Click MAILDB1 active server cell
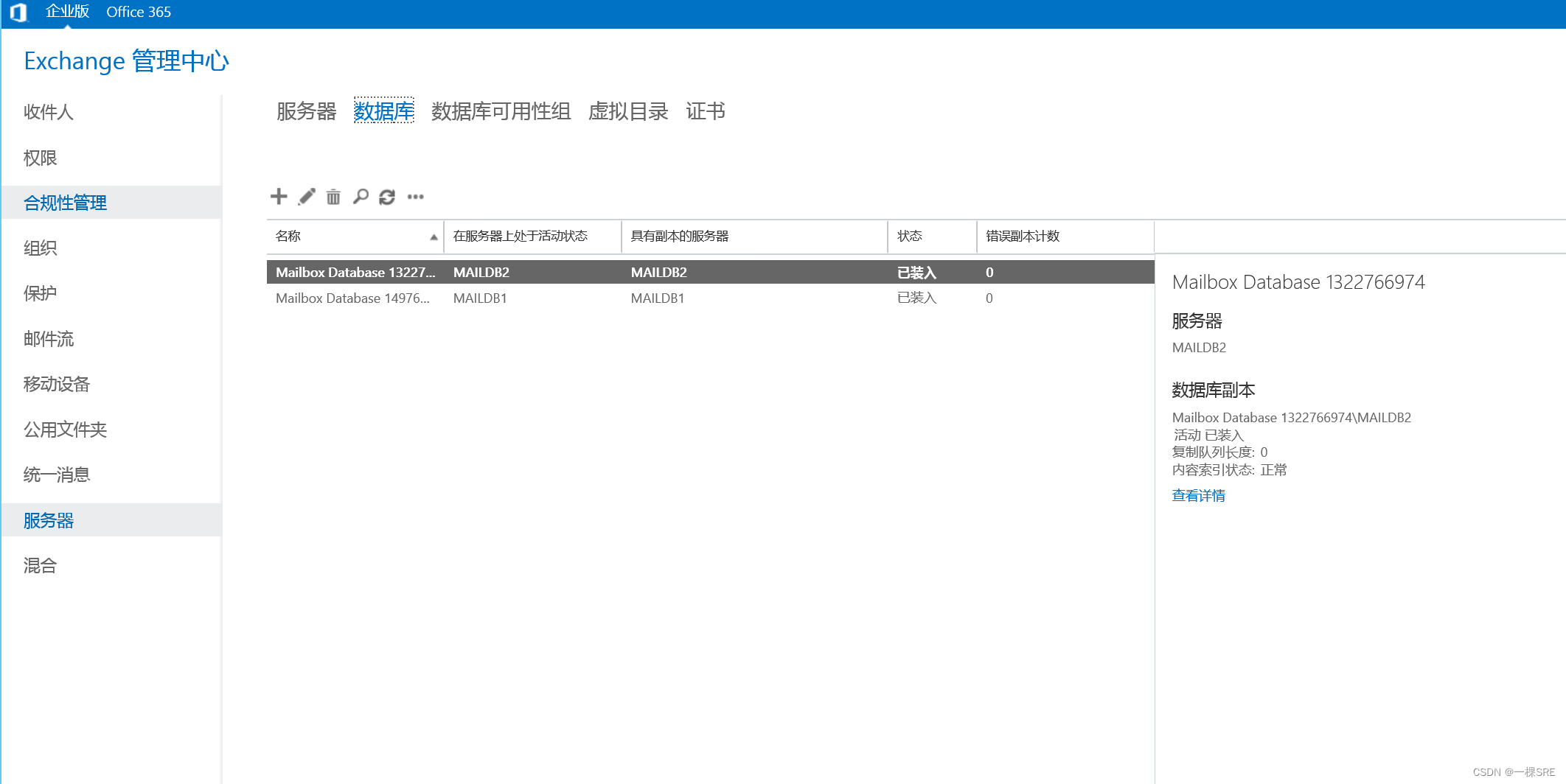This screenshot has height=784, width=1566. click(480, 298)
